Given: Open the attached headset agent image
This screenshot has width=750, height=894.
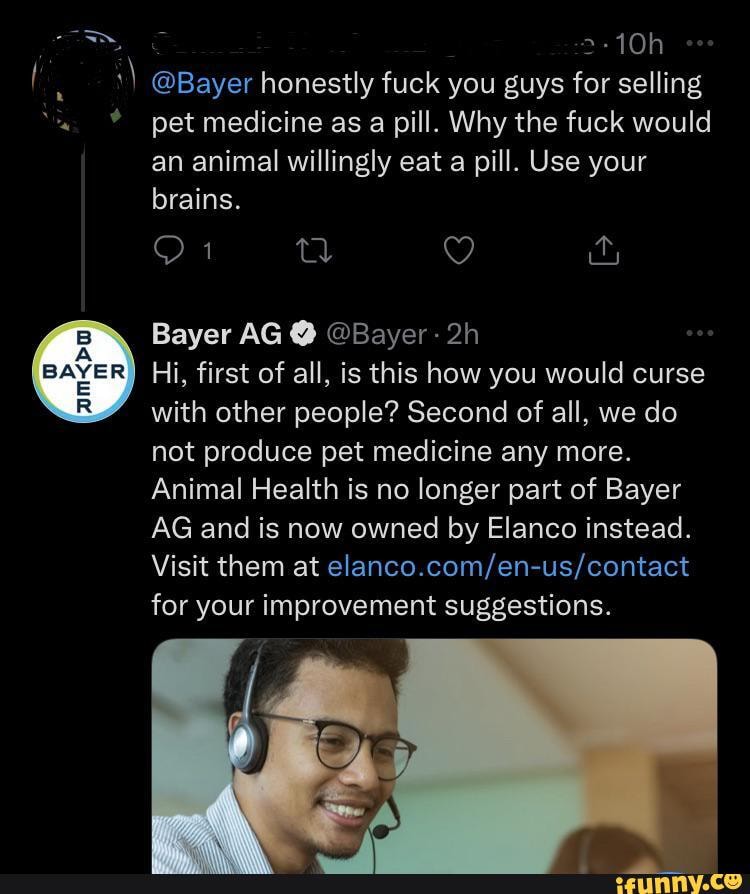Looking at the screenshot, I should [x=435, y=755].
